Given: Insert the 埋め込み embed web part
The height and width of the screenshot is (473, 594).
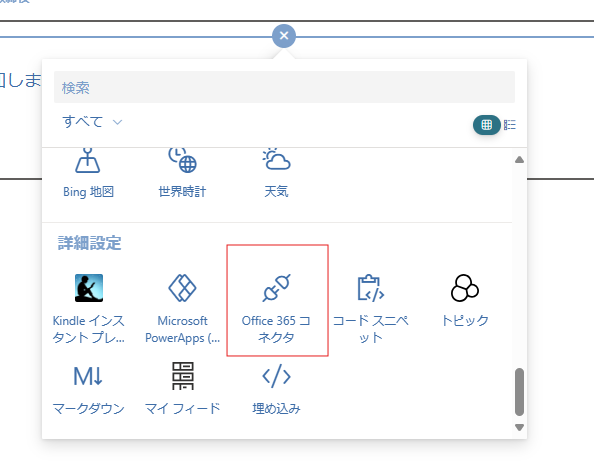Looking at the screenshot, I should 277,389.
